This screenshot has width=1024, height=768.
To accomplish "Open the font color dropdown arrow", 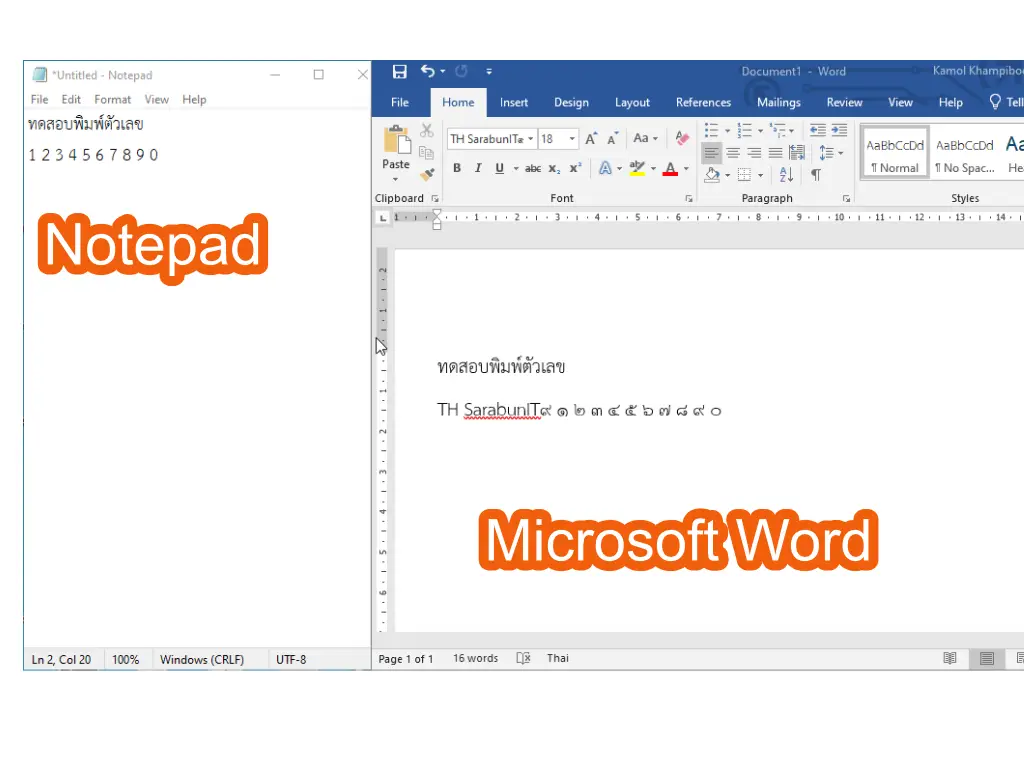I will (686, 169).
